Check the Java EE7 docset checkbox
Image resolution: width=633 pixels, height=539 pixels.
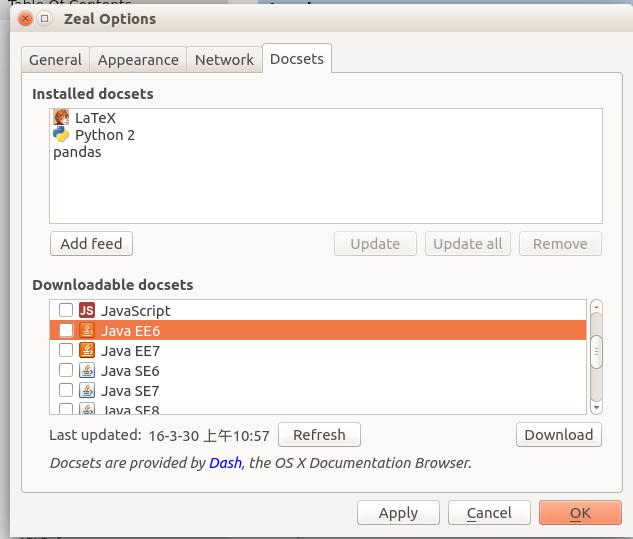pos(66,350)
